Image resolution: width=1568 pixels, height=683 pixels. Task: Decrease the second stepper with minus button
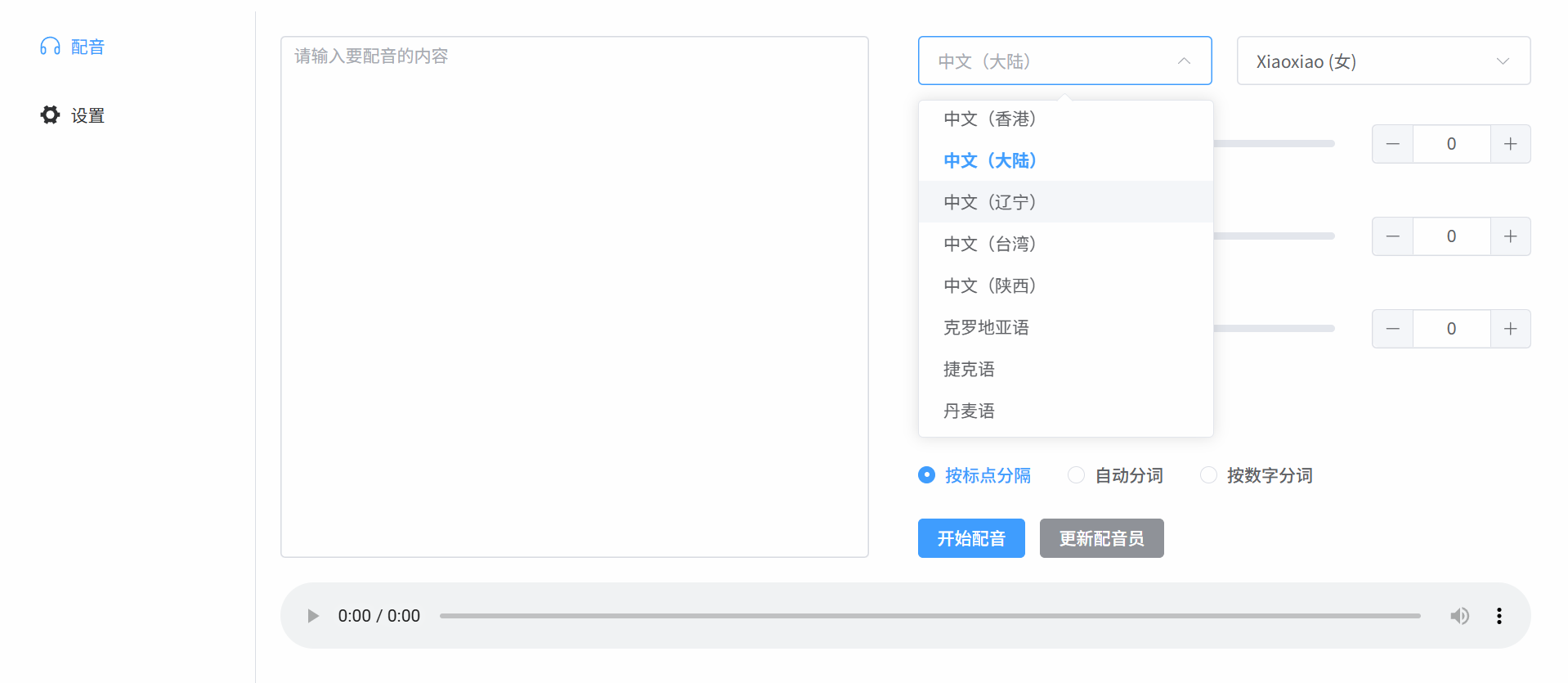coord(1393,236)
